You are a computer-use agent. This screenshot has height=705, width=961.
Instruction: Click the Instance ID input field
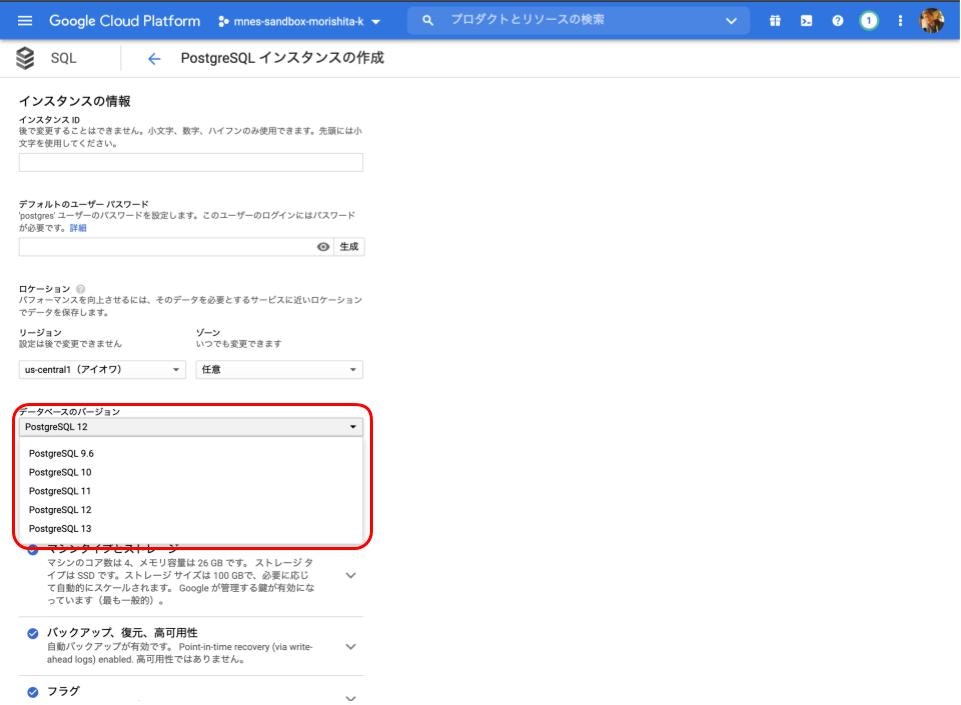click(191, 162)
